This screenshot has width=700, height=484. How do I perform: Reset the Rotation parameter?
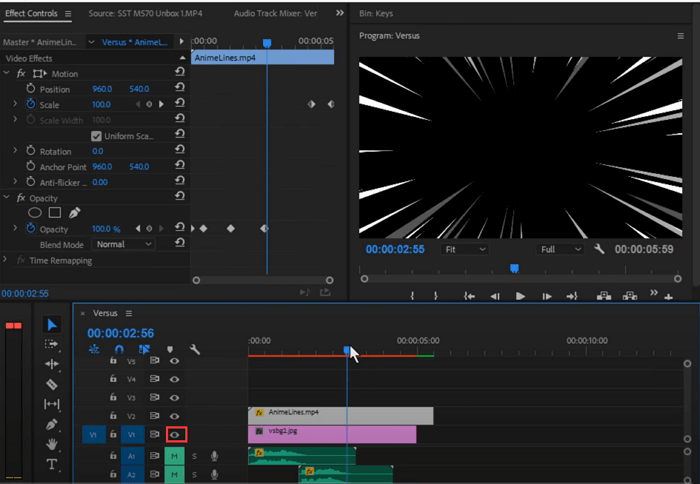coord(179,151)
